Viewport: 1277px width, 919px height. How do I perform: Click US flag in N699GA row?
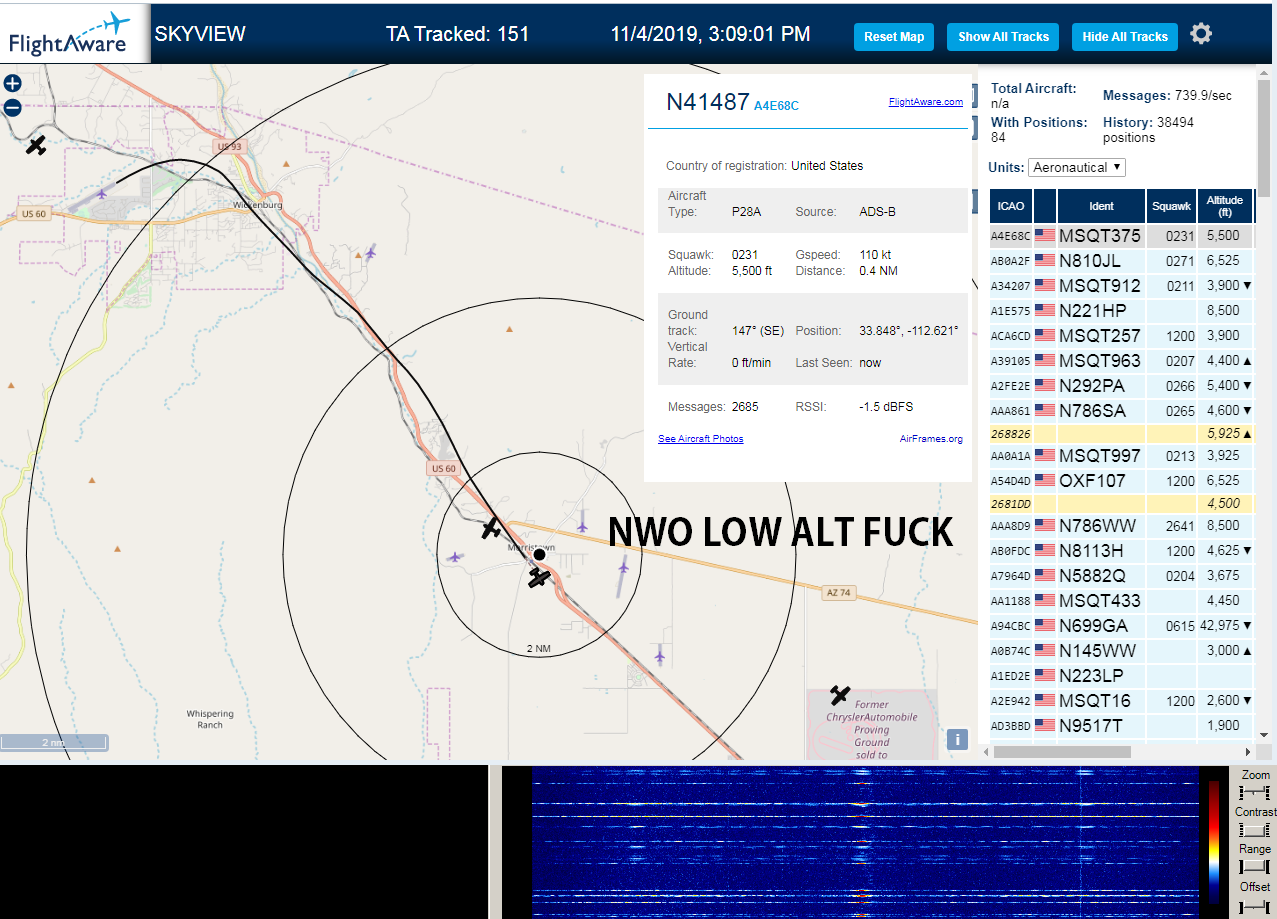point(1045,625)
